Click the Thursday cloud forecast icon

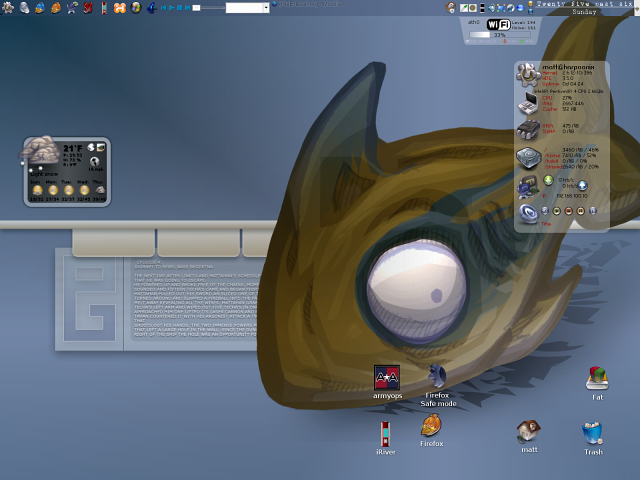click(100, 190)
